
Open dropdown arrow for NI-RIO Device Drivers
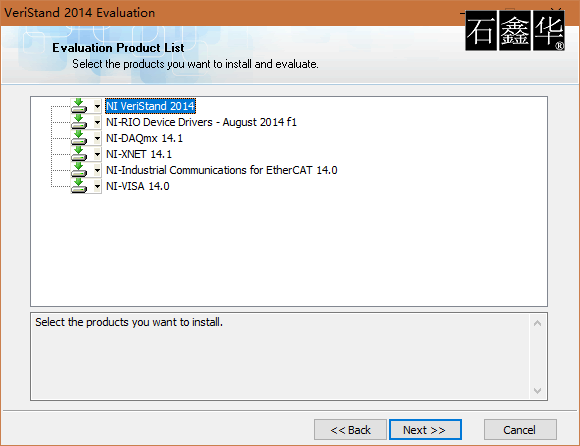tap(97, 122)
